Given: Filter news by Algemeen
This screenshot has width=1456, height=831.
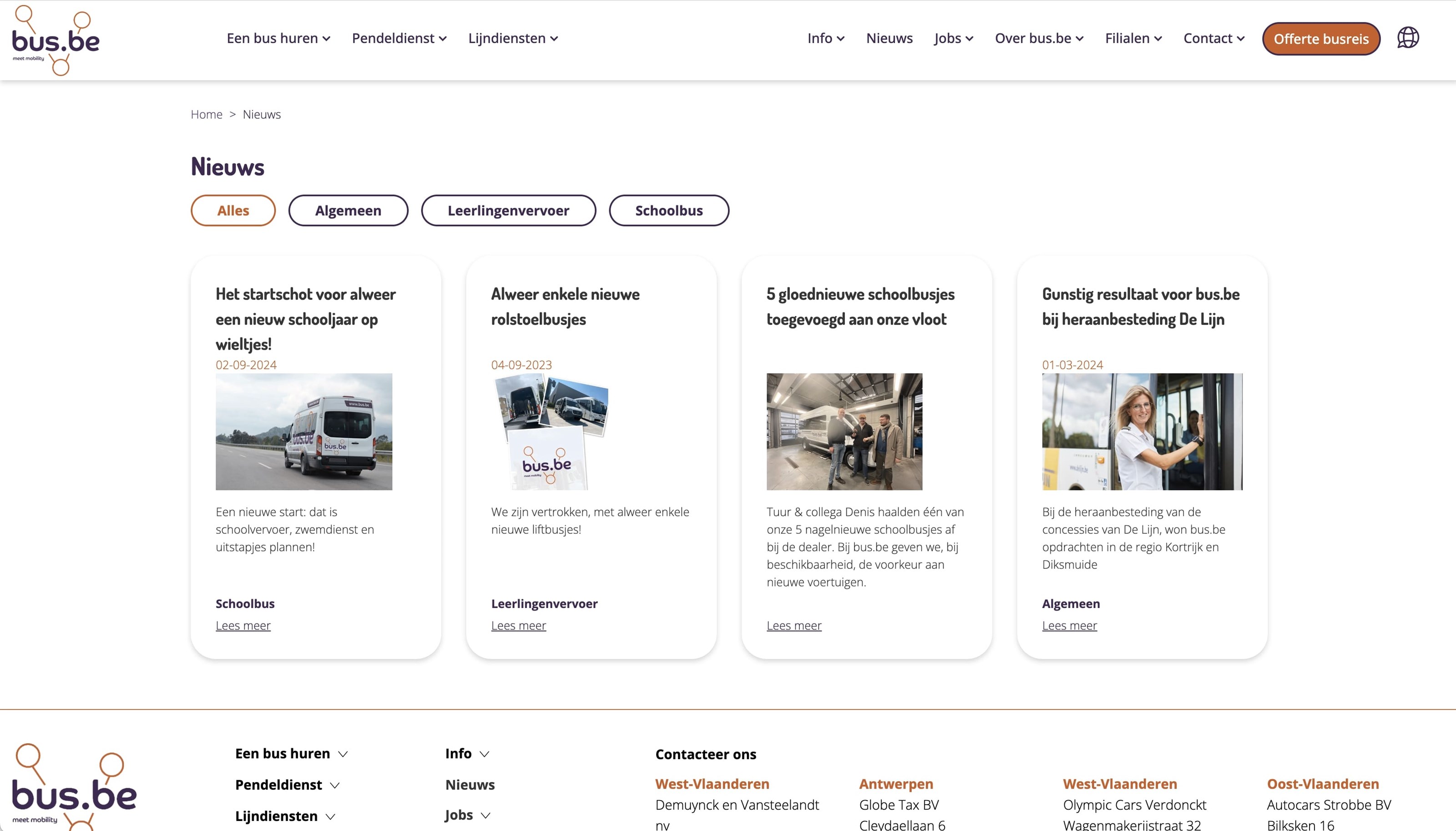Looking at the screenshot, I should 348,211.
